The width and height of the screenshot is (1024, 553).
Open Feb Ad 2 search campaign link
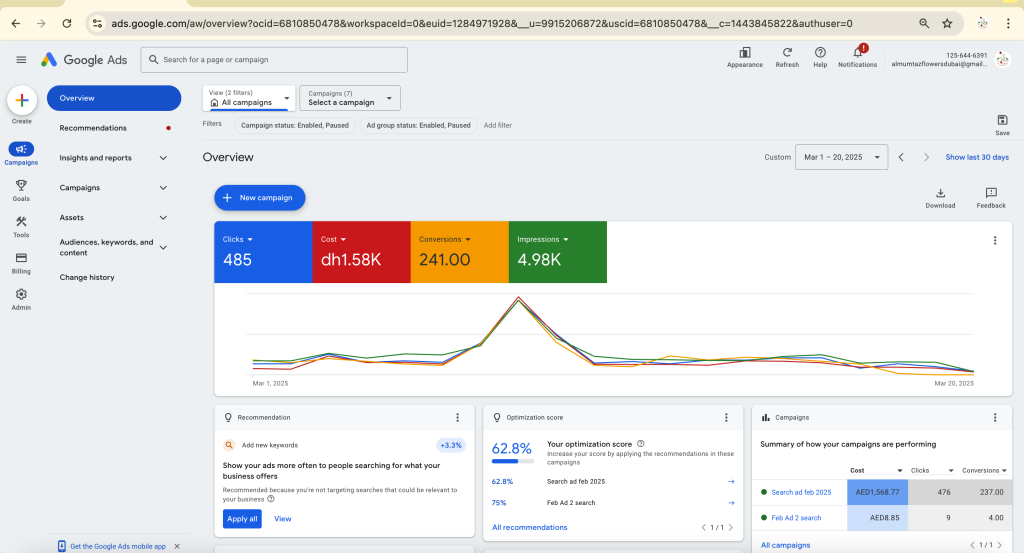point(796,518)
